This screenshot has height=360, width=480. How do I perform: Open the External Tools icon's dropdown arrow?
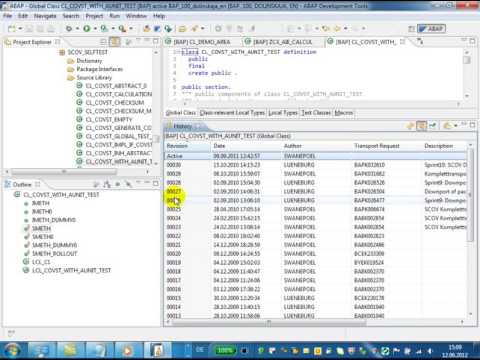(x=131, y=29)
